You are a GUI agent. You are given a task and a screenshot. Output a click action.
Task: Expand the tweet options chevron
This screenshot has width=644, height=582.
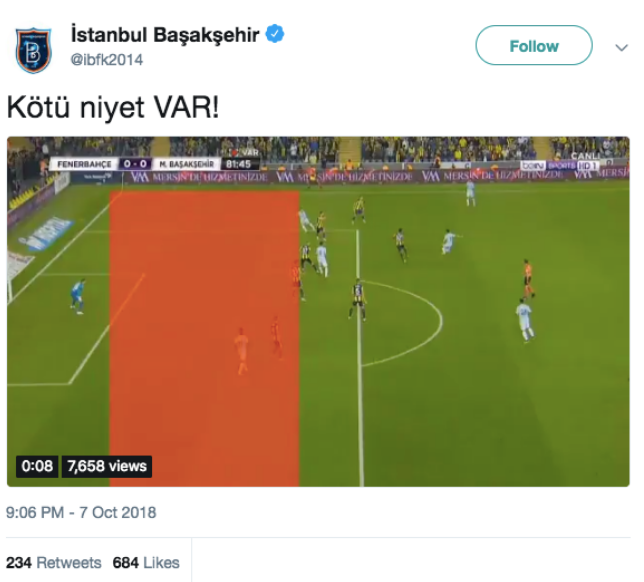(x=621, y=48)
